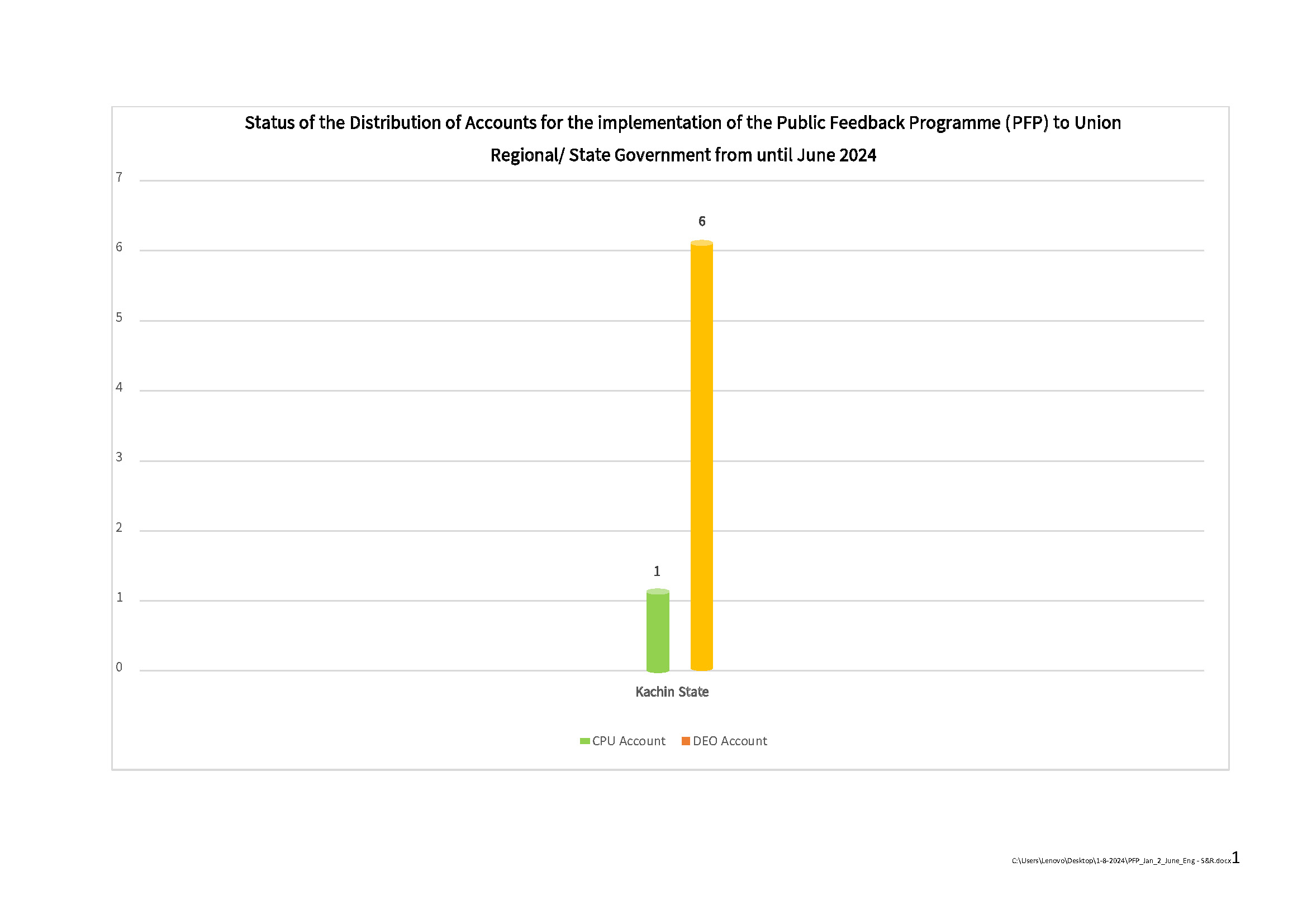
Task: Click the "CPU Account" legend text
Action: [x=629, y=741]
